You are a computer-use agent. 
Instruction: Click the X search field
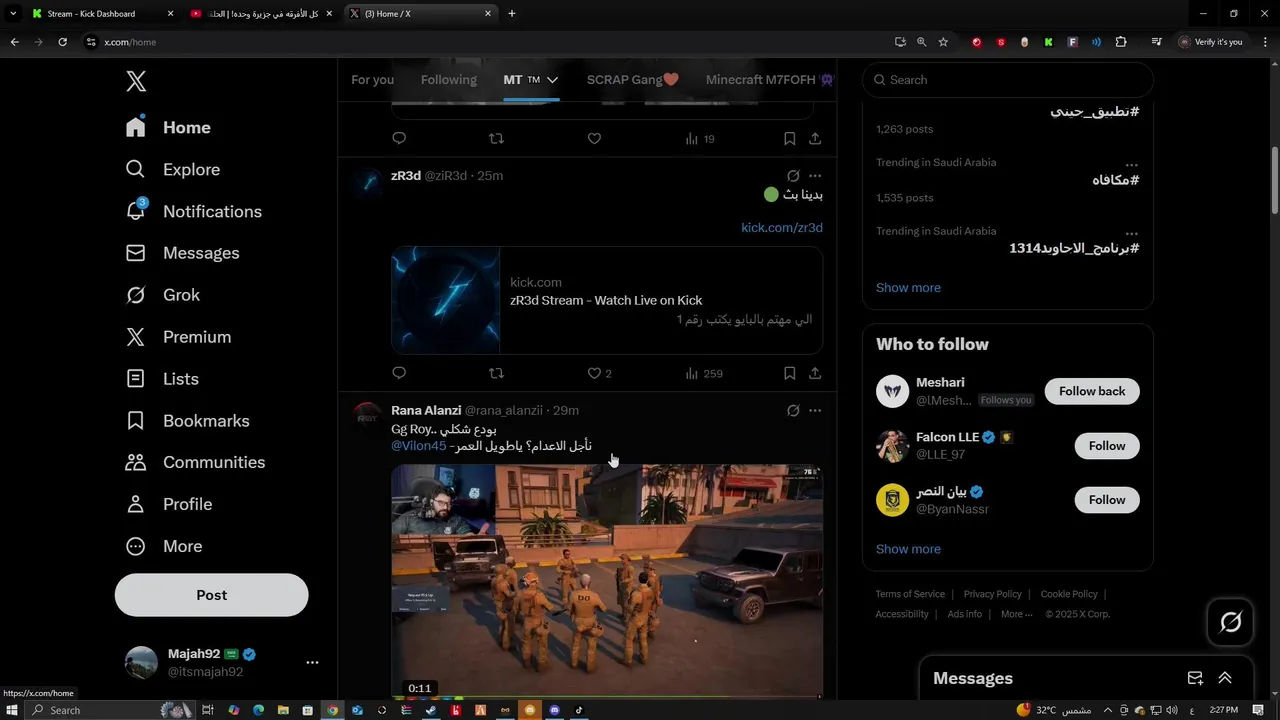coord(1008,80)
